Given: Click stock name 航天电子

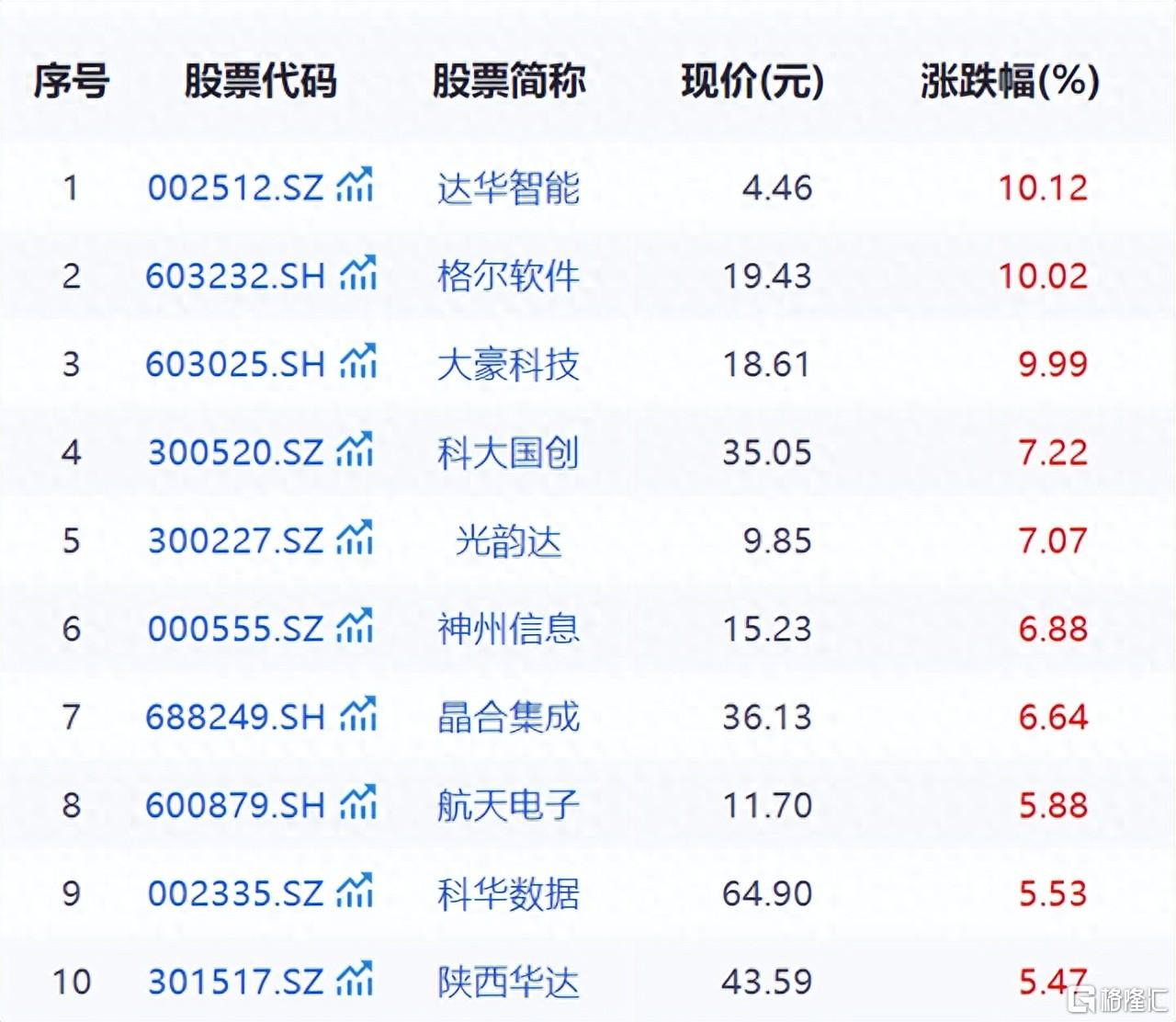Looking at the screenshot, I should pyautogui.click(x=508, y=806).
